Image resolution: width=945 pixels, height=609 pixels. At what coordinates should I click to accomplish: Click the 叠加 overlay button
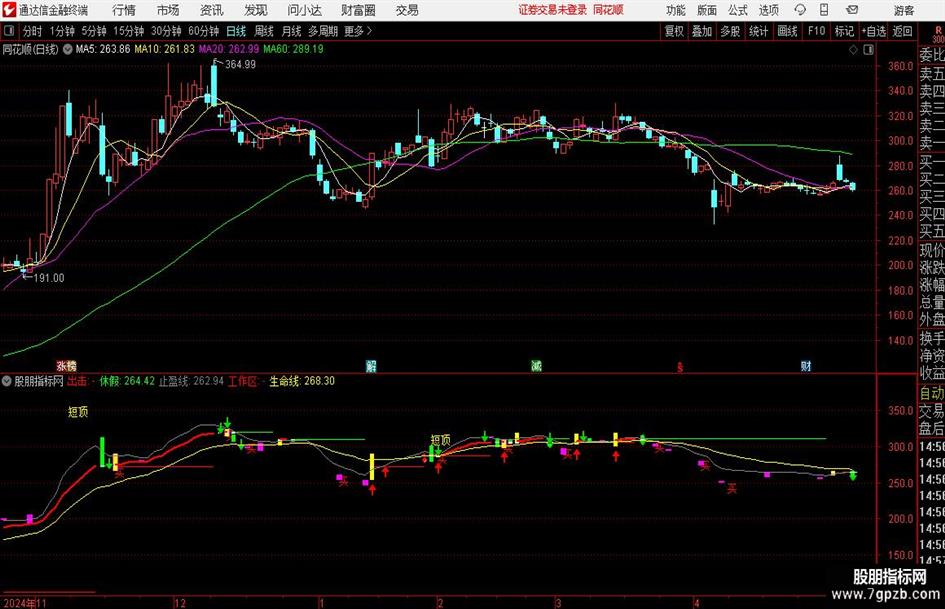point(702,31)
